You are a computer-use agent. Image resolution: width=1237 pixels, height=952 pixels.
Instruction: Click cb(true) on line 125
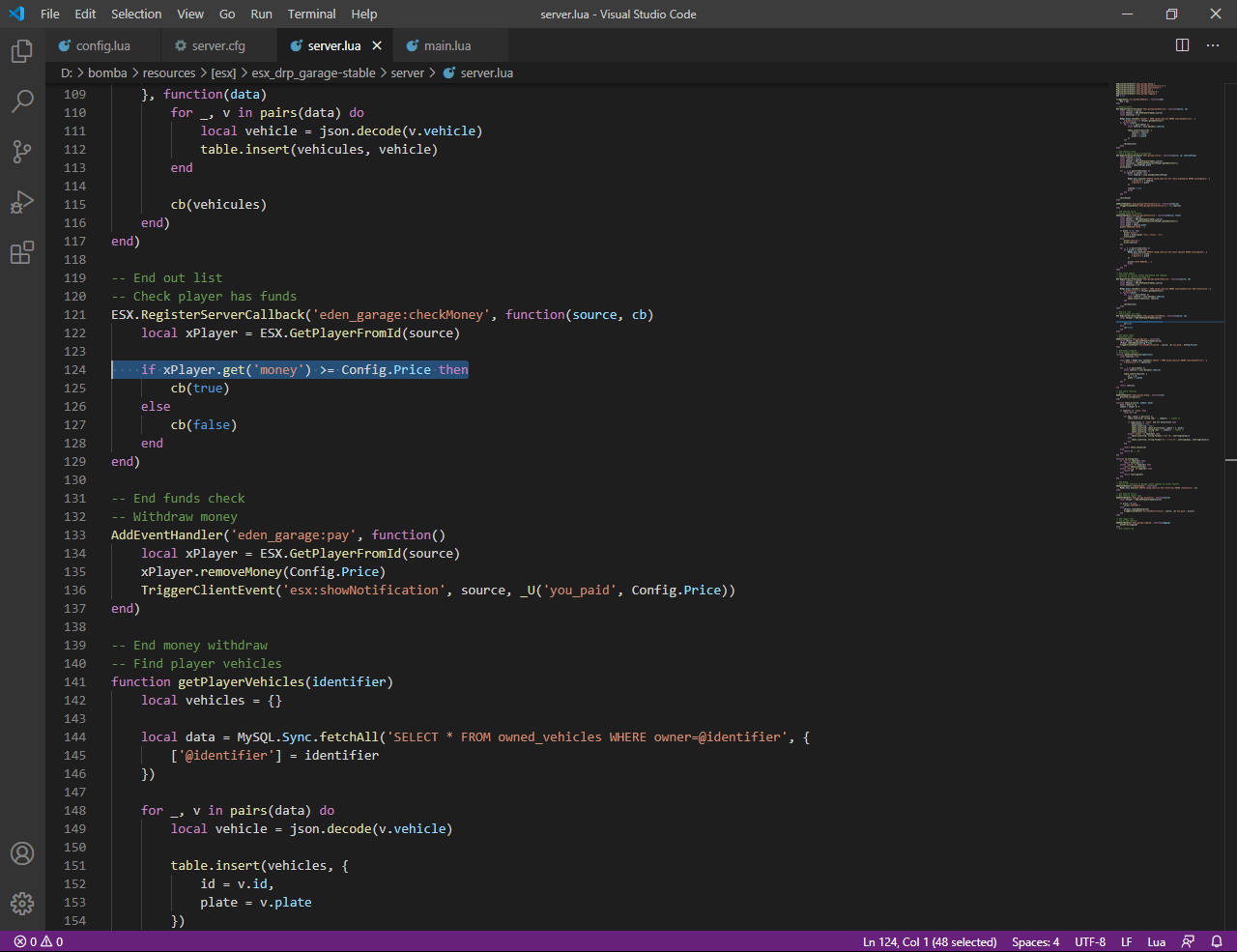200,388
